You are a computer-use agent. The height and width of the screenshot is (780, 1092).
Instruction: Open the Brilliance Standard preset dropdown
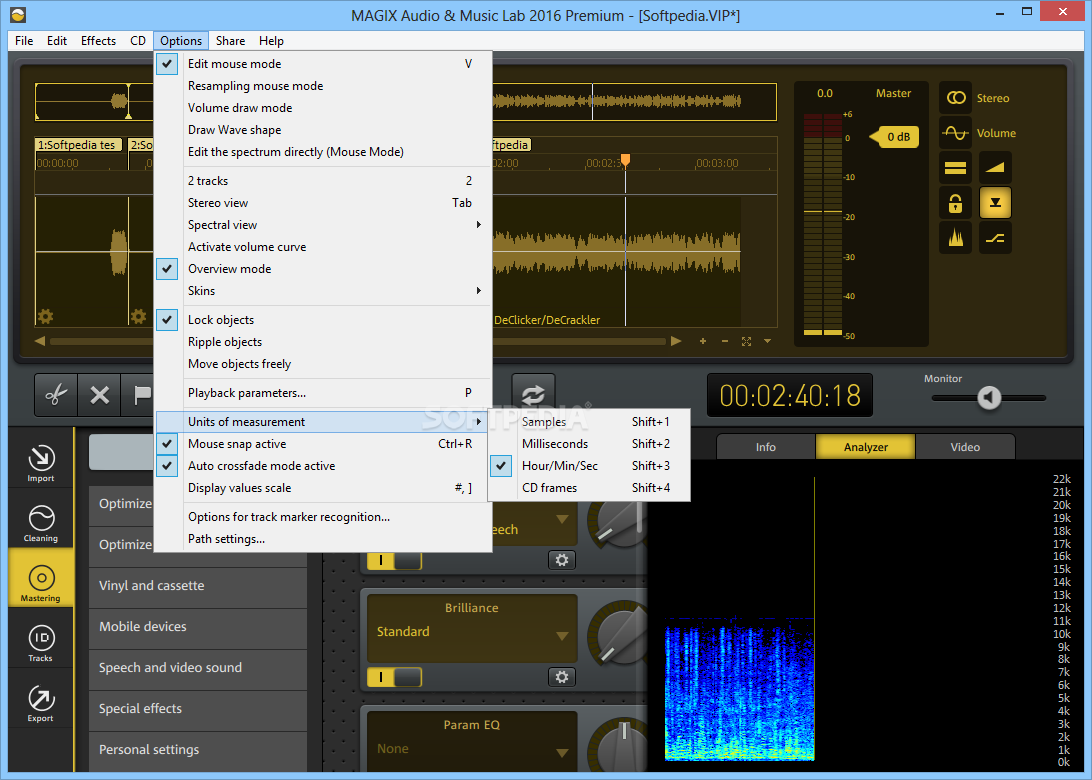point(562,636)
